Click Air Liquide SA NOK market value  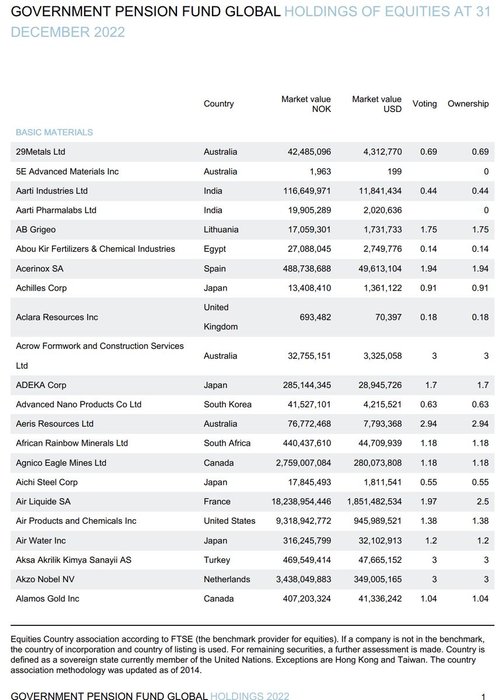point(301,501)
